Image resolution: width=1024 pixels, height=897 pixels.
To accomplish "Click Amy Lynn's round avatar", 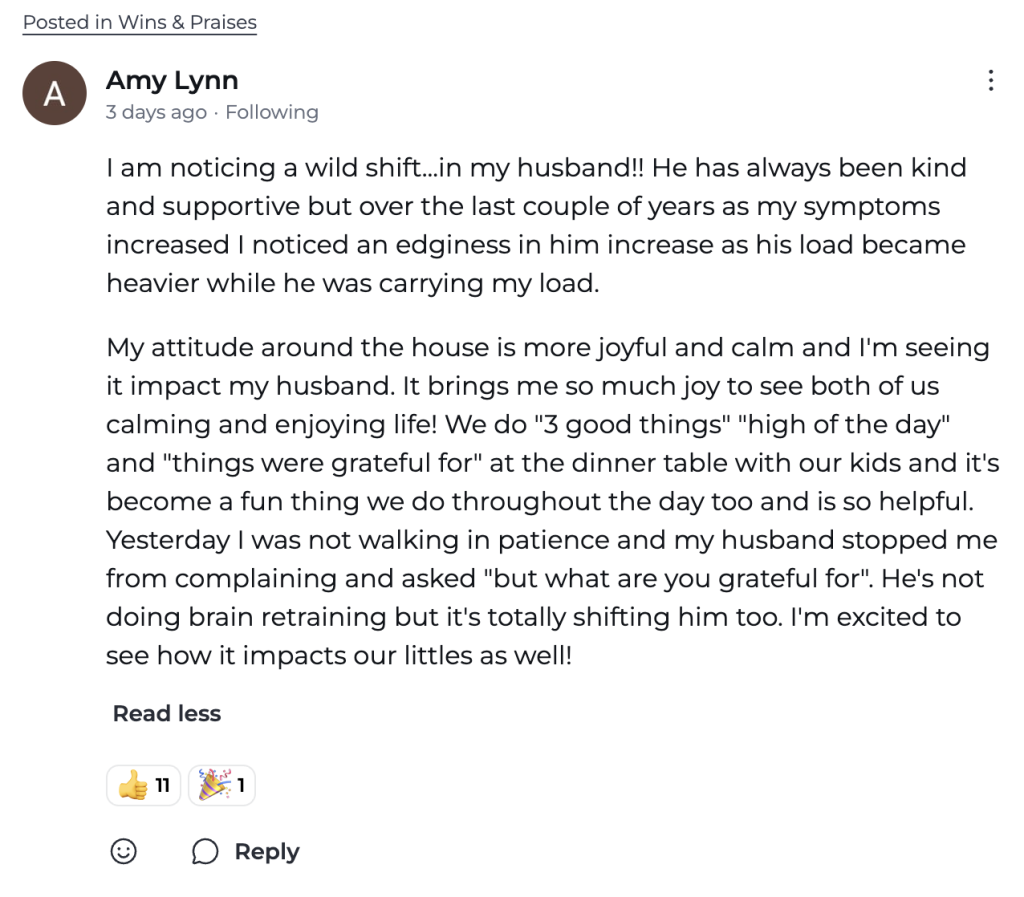I will tap(55, 93).
